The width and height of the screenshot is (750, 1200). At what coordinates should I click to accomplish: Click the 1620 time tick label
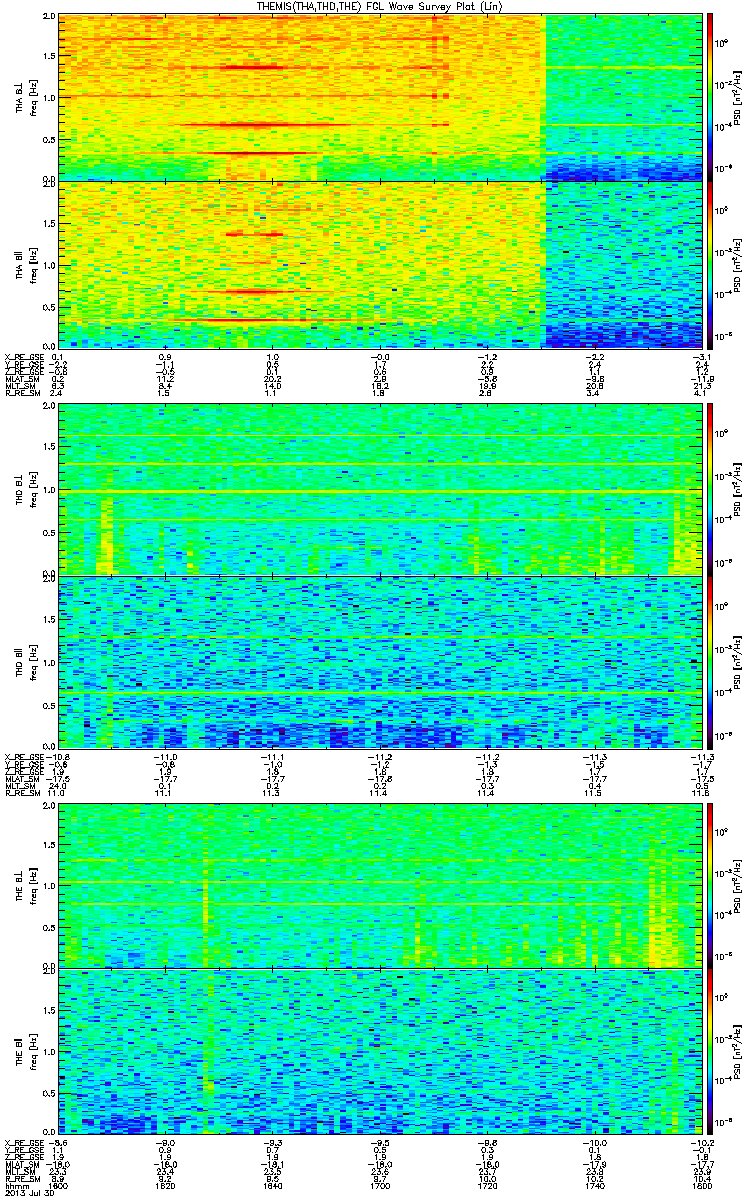tap(166, 1184)
